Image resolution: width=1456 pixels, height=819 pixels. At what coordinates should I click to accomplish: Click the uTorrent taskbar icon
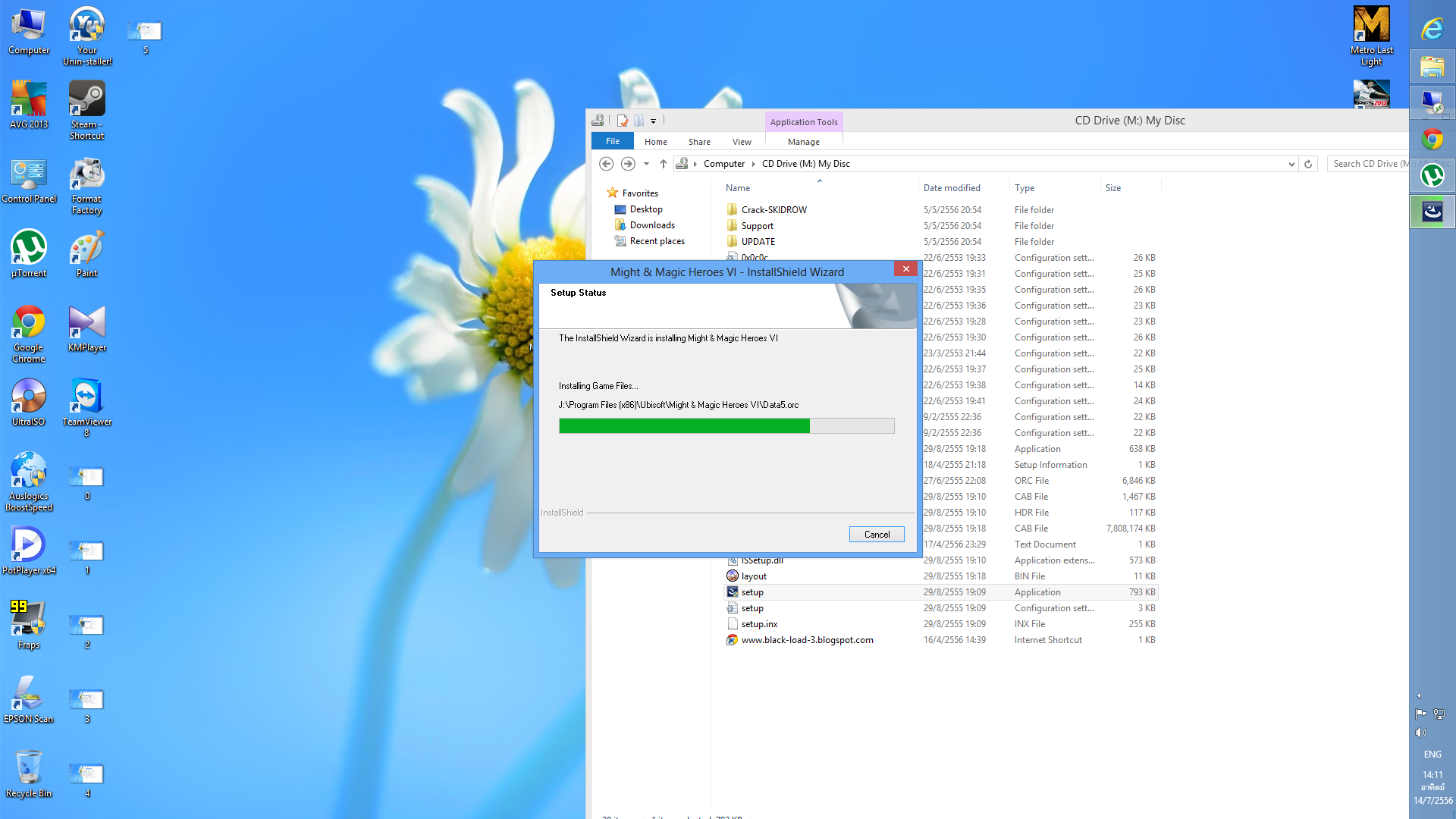click(1432, 176)
